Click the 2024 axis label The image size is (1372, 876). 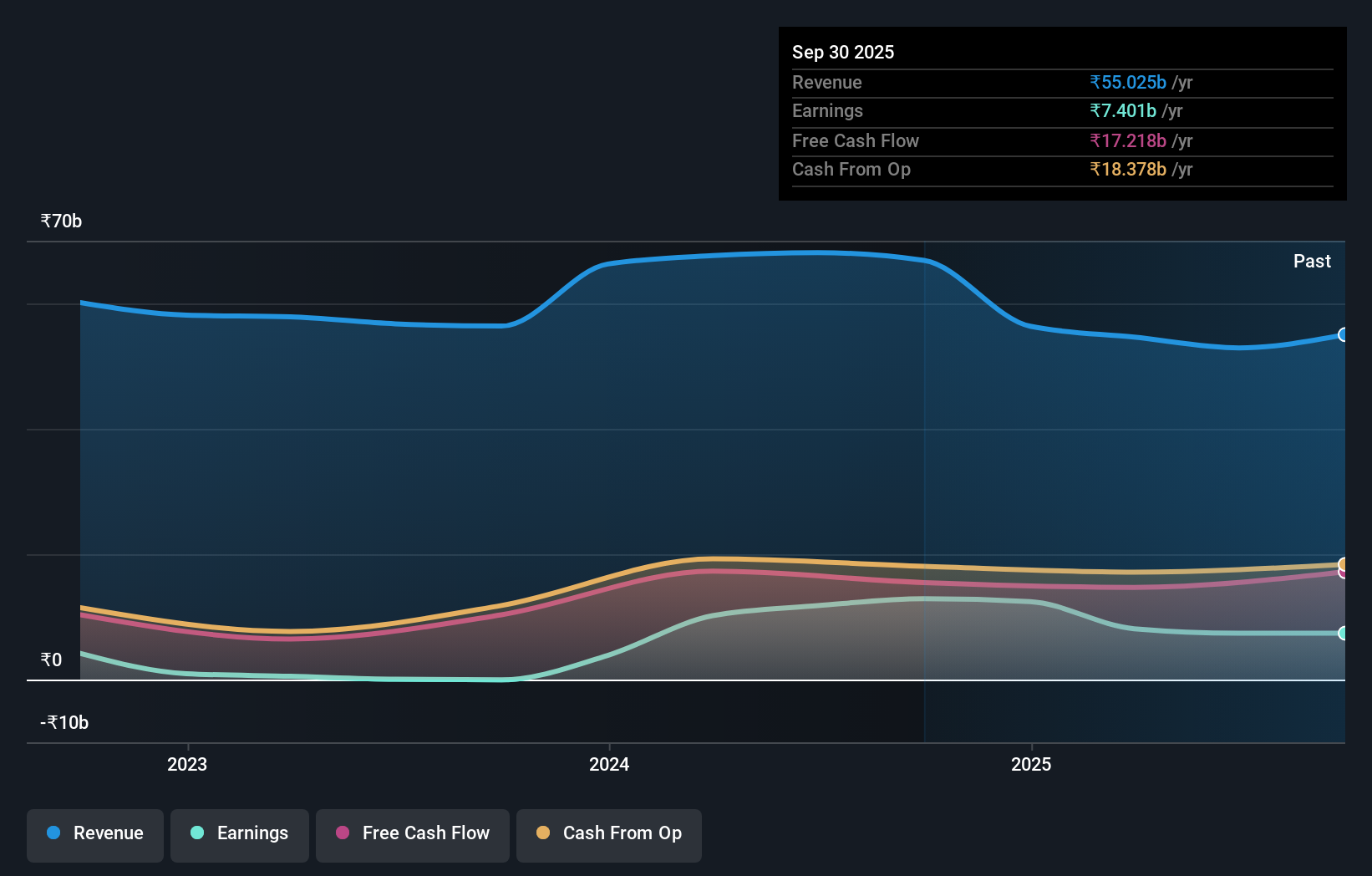[x=609, y=764]
